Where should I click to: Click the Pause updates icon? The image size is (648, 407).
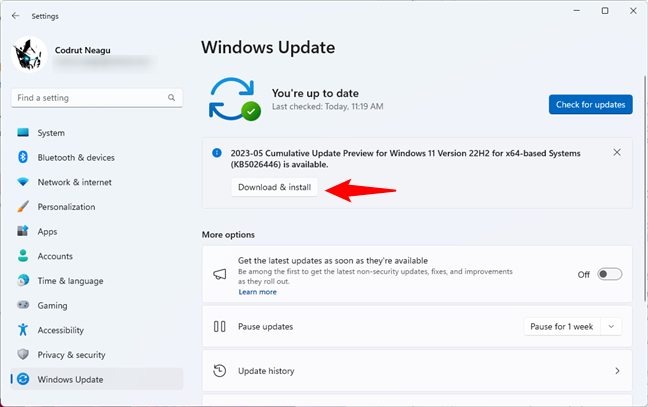tap(219, 326)
